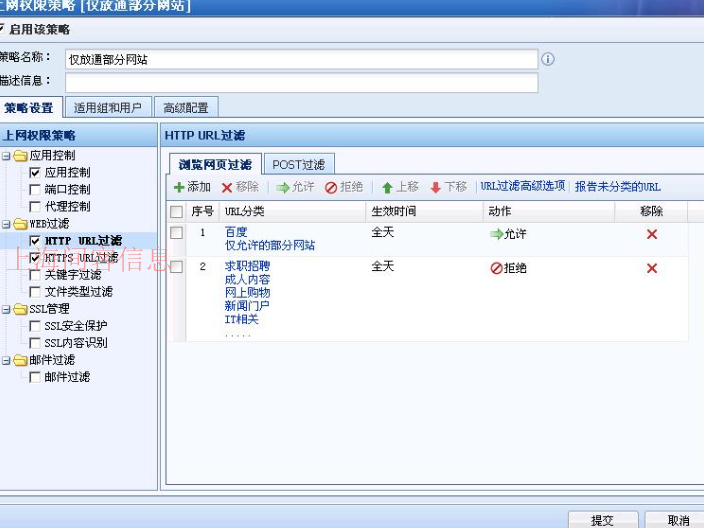Select the 浏览网页过滤 tab
The height and width of the screenshot is (528, 704).
coord(215,164)
